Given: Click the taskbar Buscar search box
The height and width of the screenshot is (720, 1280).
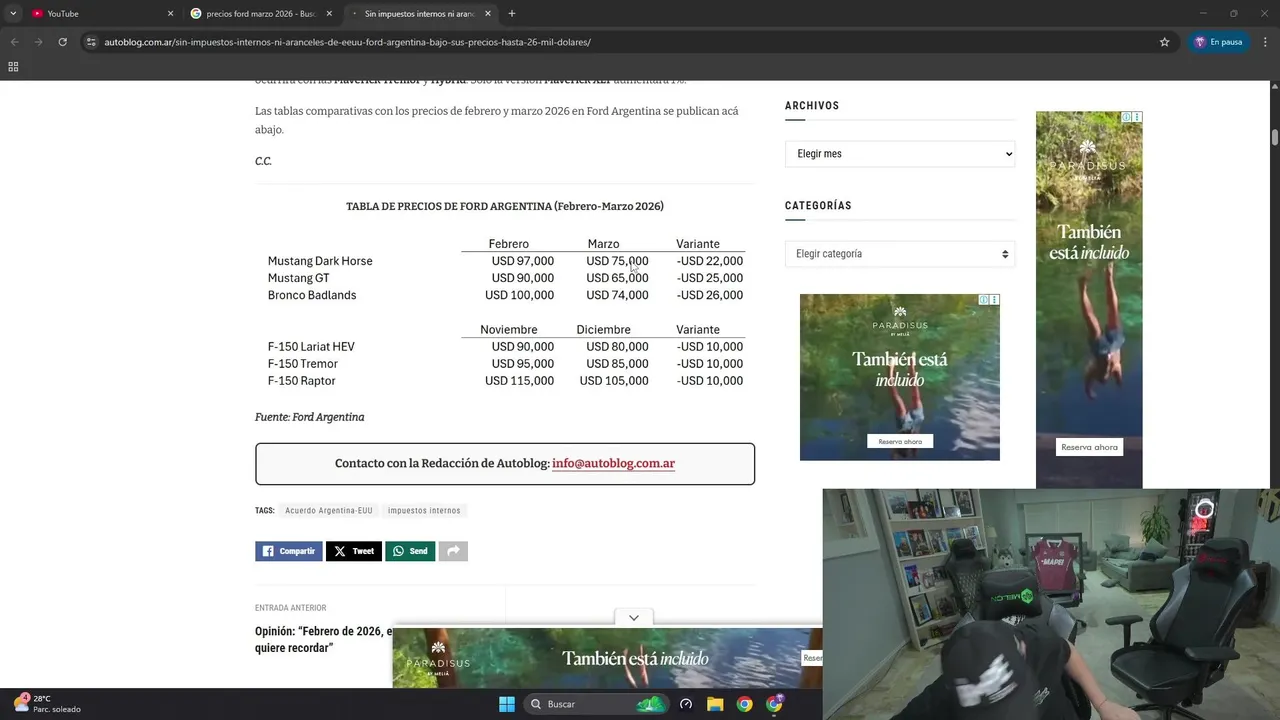Looking at the screenshot, I should 596,704.
